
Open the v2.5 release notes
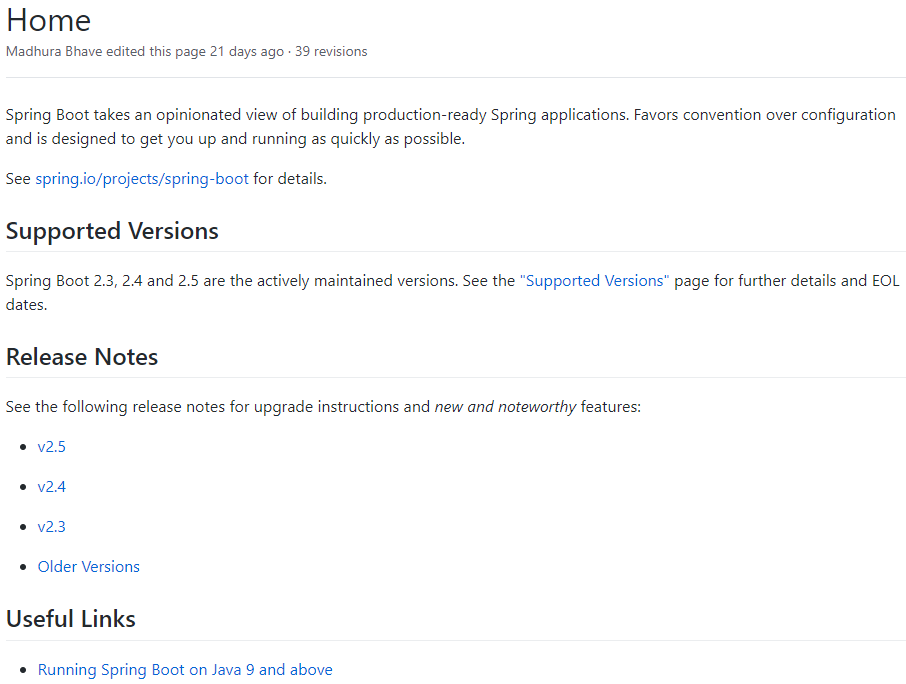(52, 447)
